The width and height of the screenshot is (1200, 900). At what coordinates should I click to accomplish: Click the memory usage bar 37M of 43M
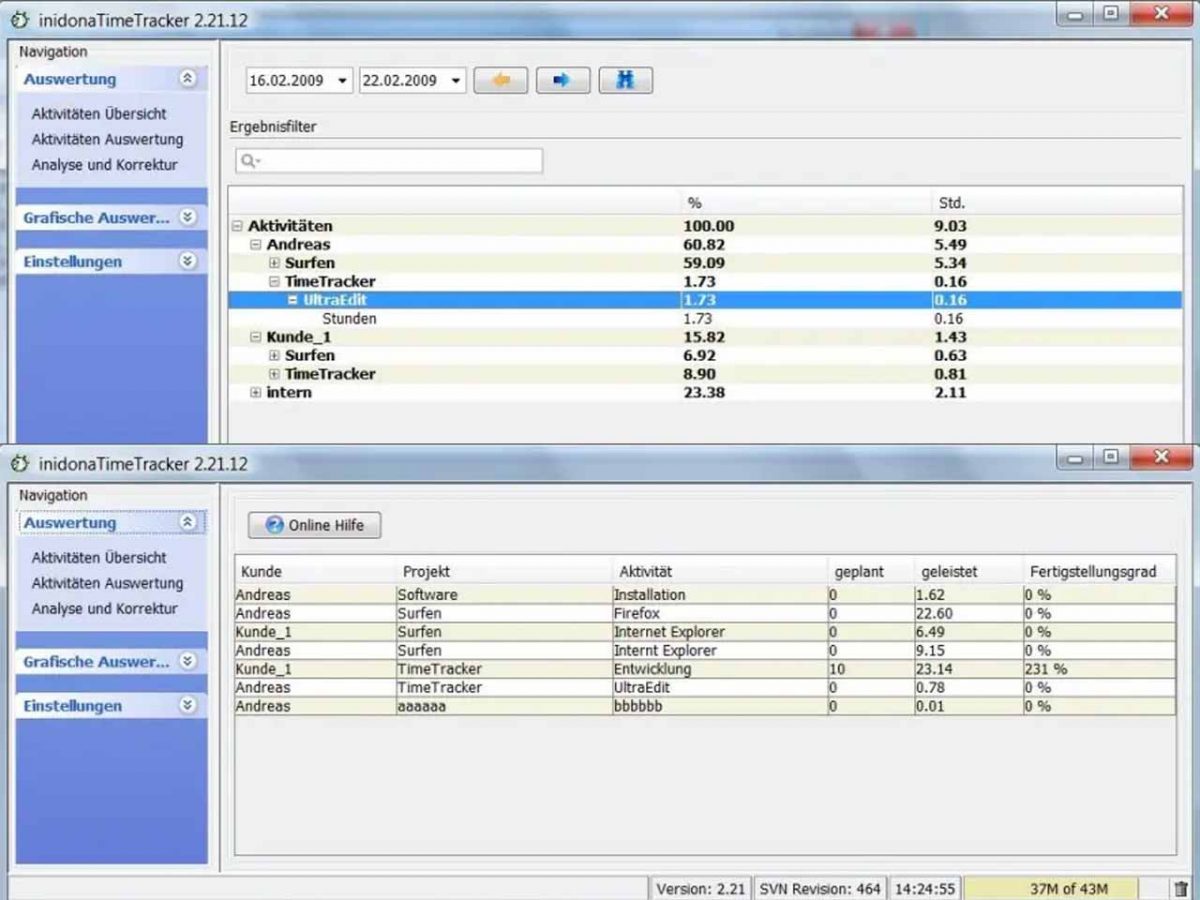pyautogui.click(x=1068, y=888)
